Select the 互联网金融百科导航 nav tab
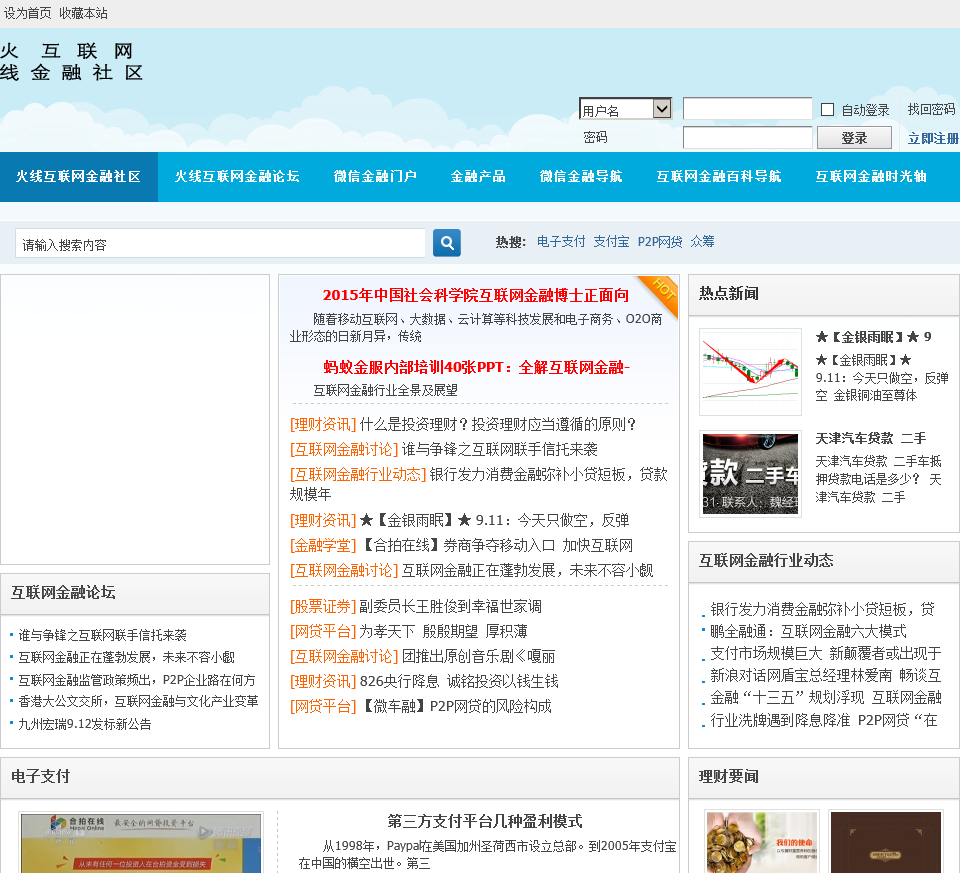 (718, 176)
